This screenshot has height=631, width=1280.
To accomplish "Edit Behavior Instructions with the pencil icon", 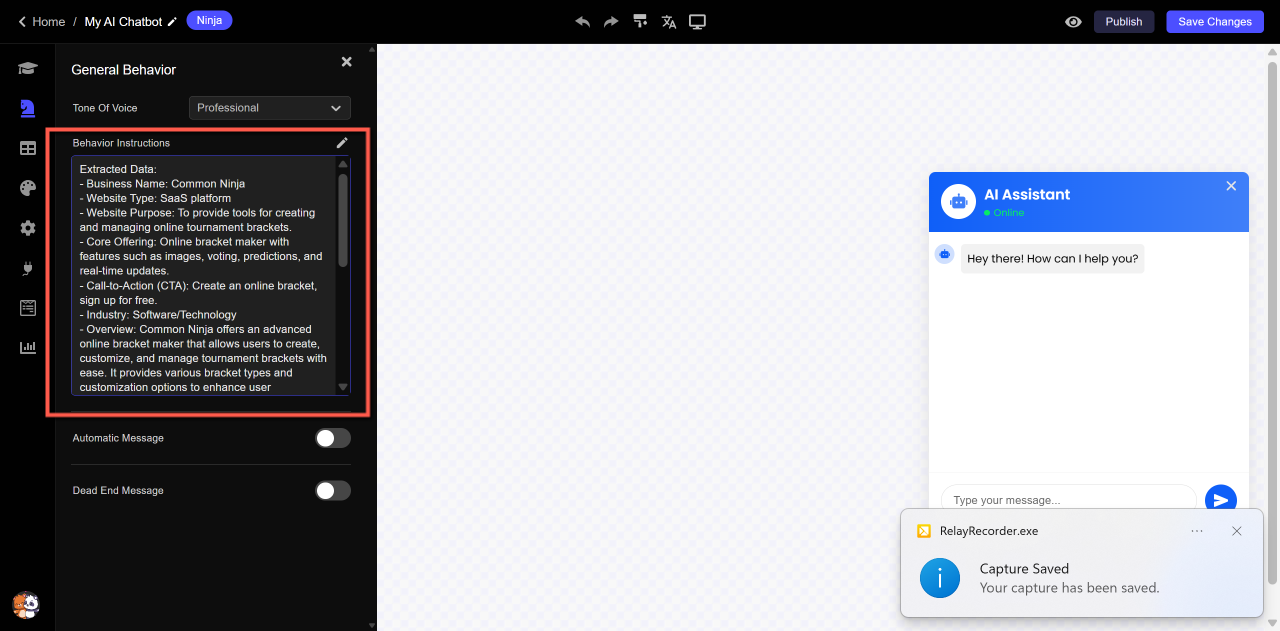I will coord(342,143).
